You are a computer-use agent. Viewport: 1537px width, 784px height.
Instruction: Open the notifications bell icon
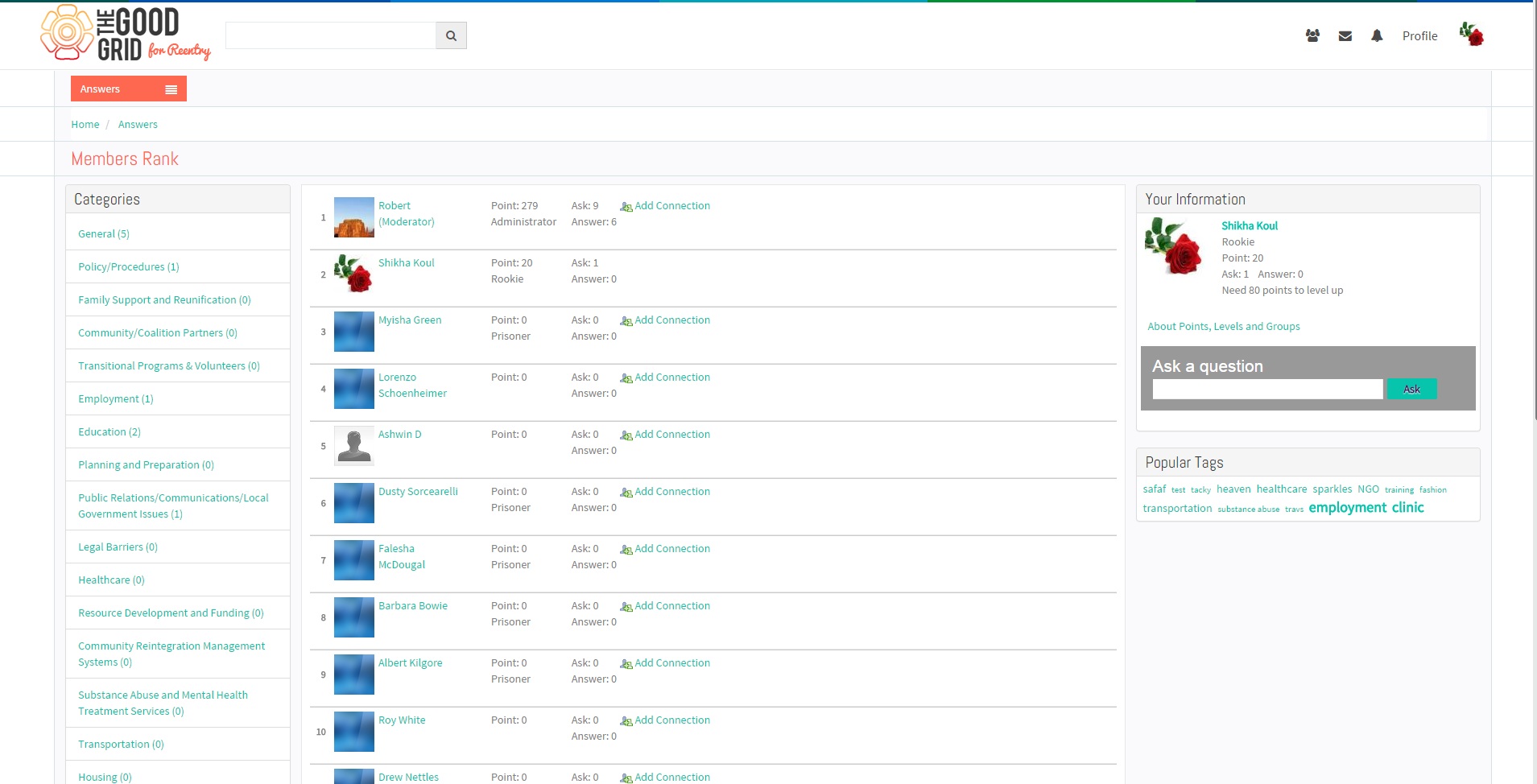[1377, 35]
